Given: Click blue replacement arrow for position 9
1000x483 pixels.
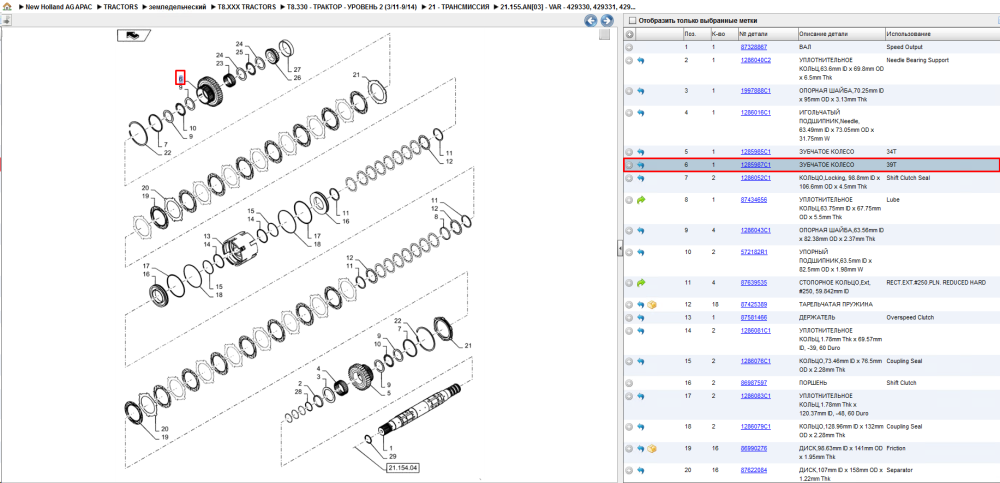Looking at the screenshot, I should click(640, 230).
